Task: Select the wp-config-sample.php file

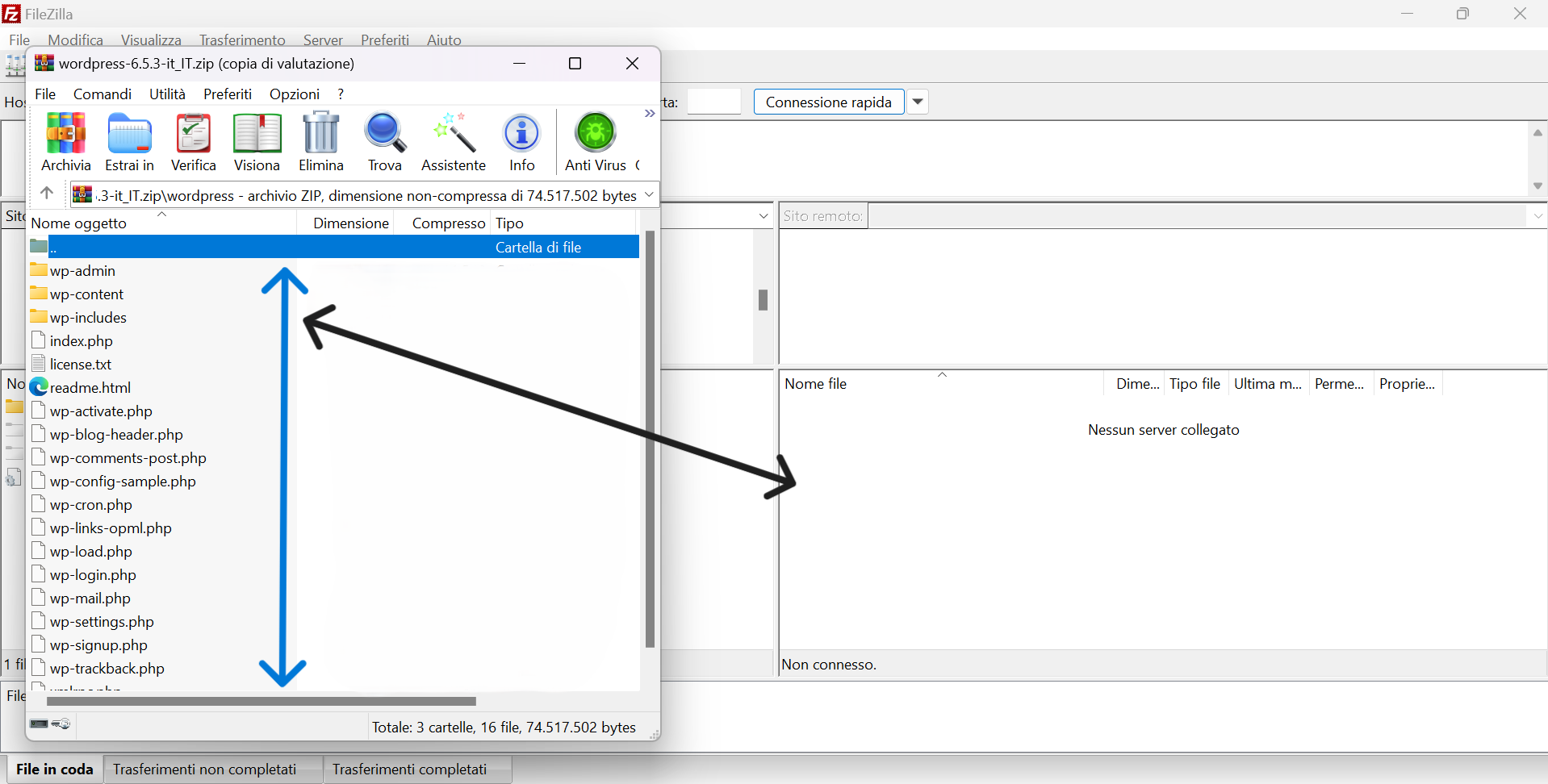Action: point(123,482)
